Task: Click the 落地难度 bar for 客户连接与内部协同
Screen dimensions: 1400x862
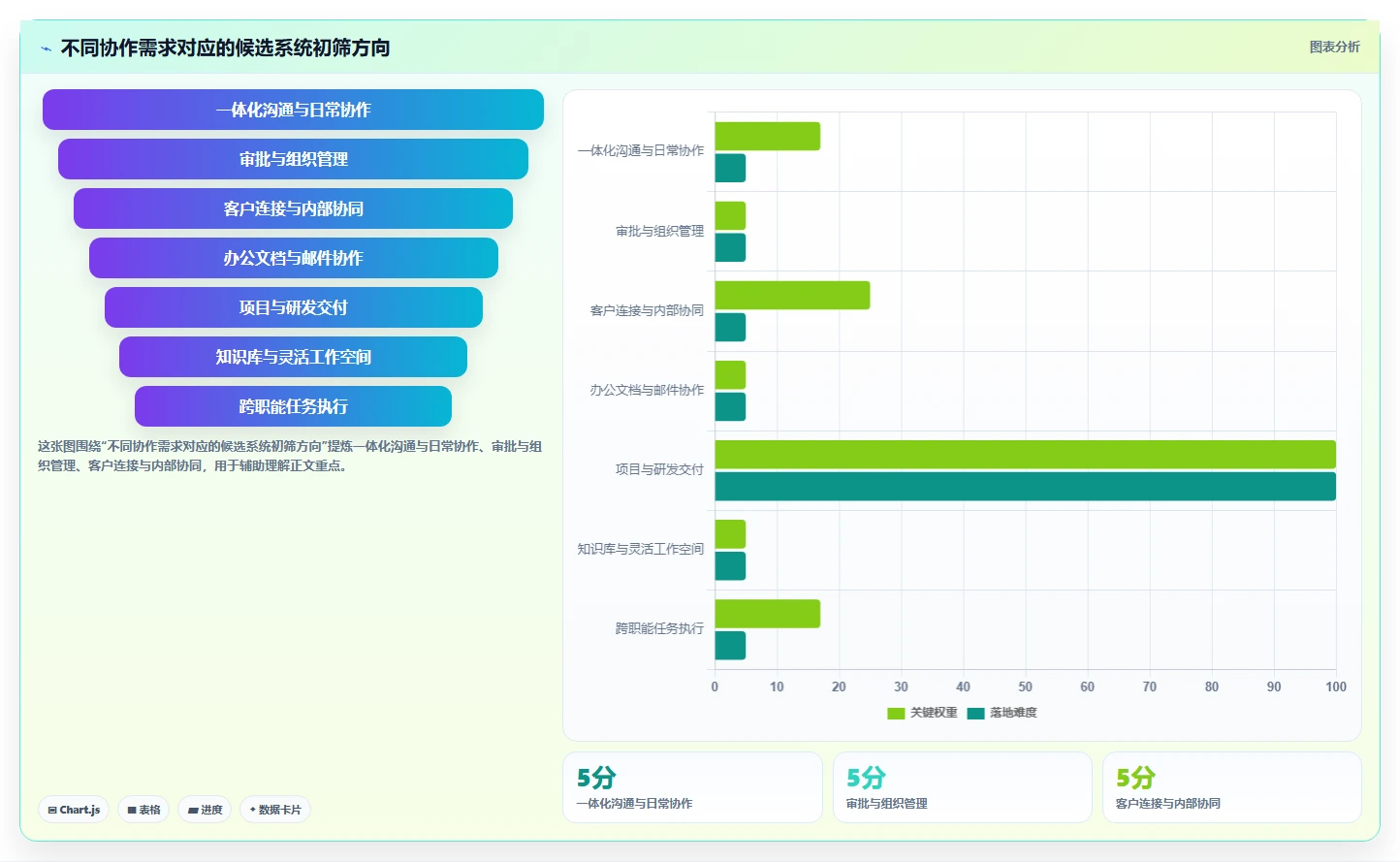Action: coord(730,327)
